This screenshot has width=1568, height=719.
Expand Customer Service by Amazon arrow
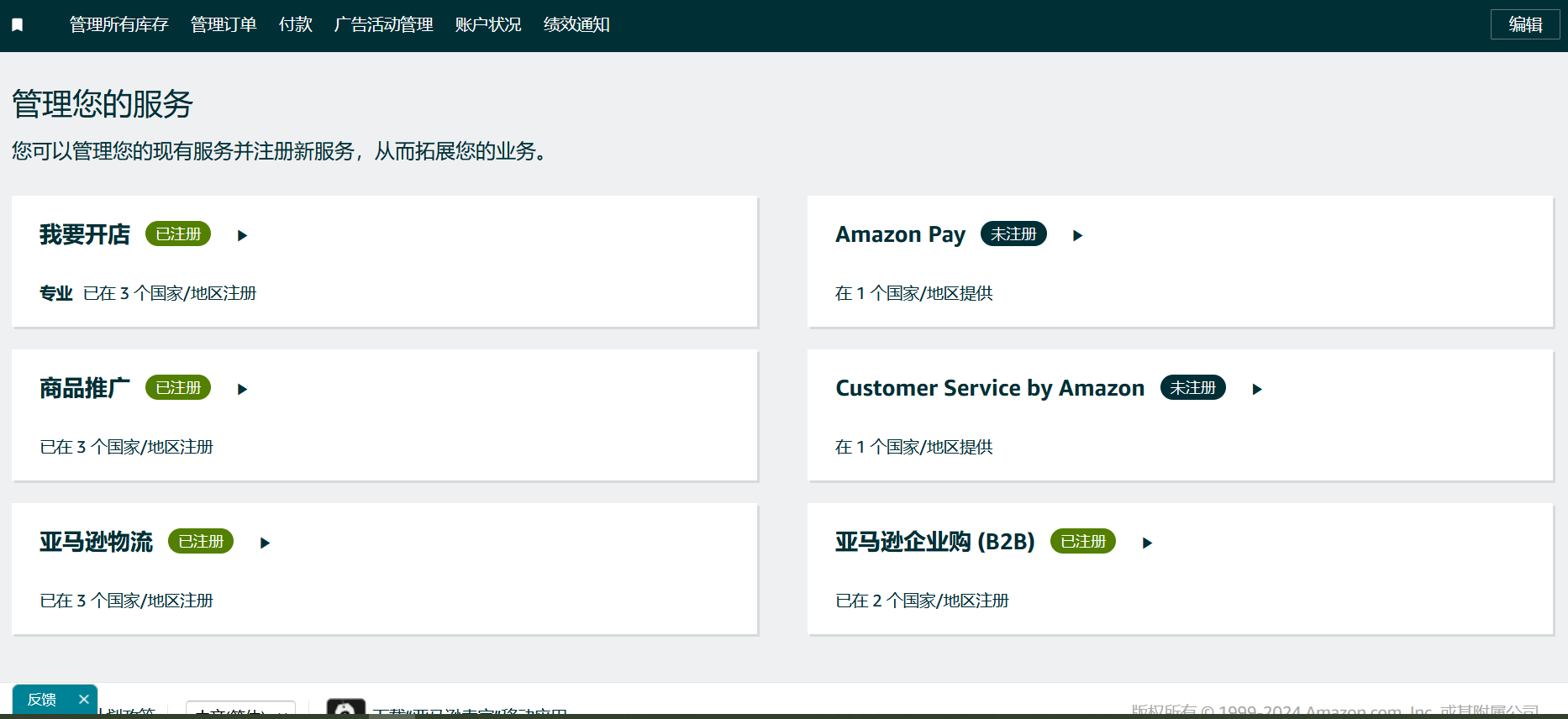pos(1257,389)
